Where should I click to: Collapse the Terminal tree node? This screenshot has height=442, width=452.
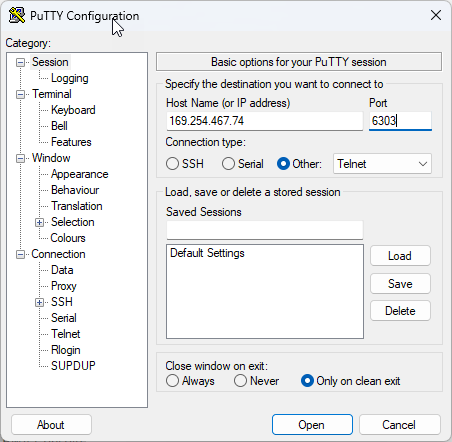[21, 94]
